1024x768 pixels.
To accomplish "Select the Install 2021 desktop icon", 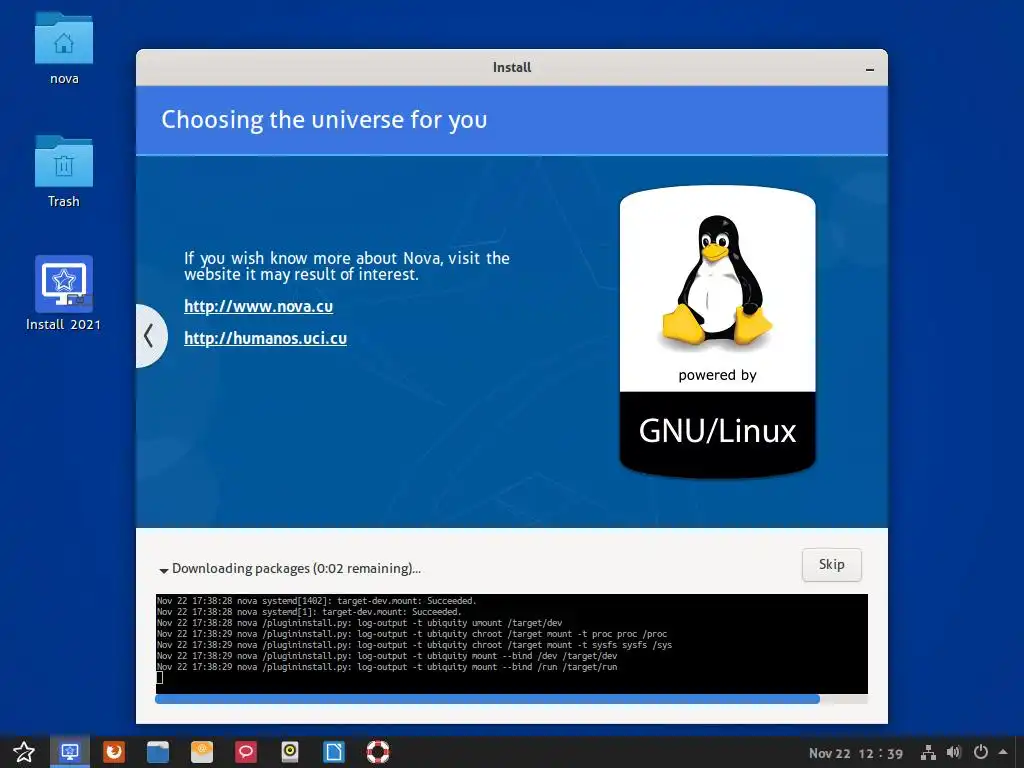I will coord(64,293).
